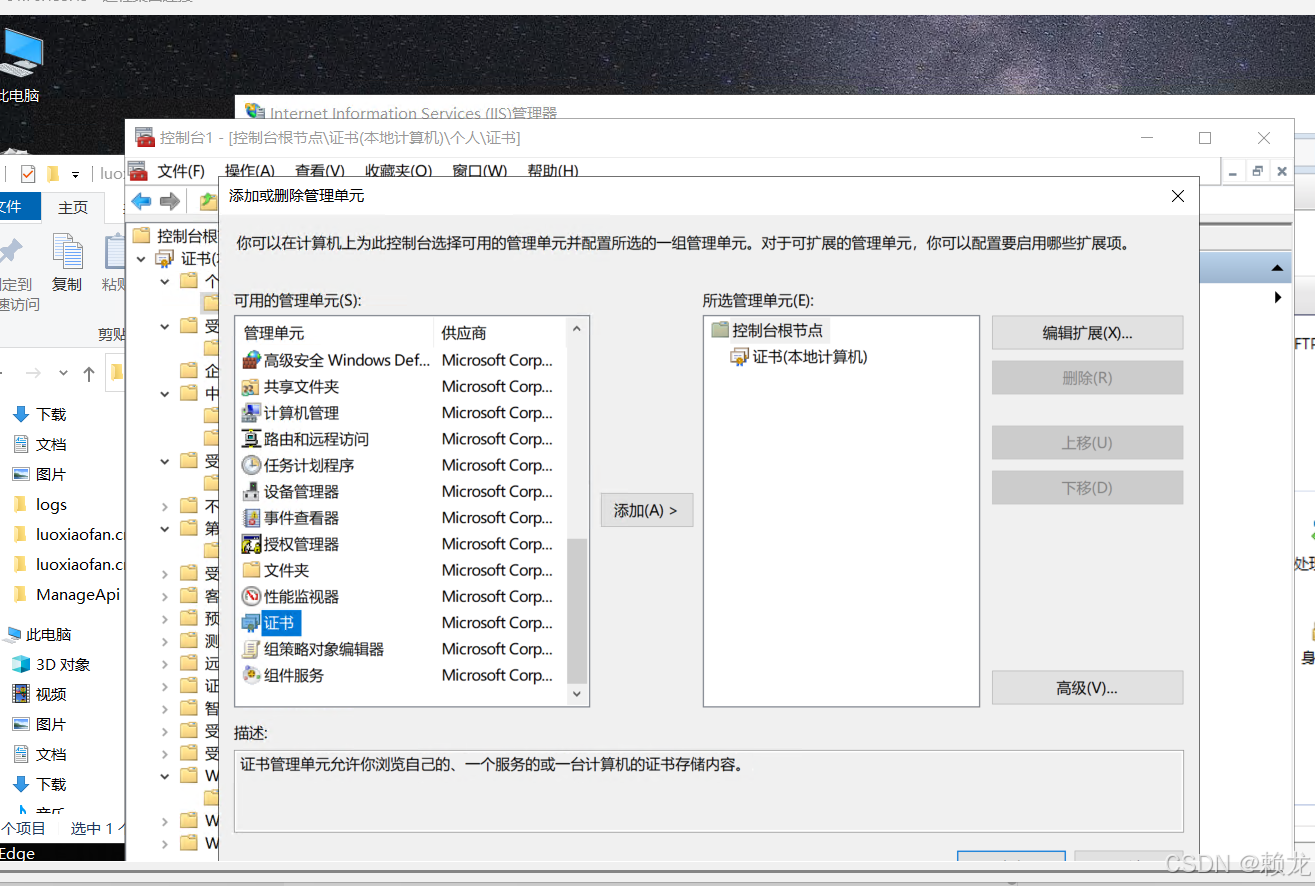Click the 证书(本地计算机) icon in selected snap-ins
The image size is (1315, 886).
(x=740, y=357)
